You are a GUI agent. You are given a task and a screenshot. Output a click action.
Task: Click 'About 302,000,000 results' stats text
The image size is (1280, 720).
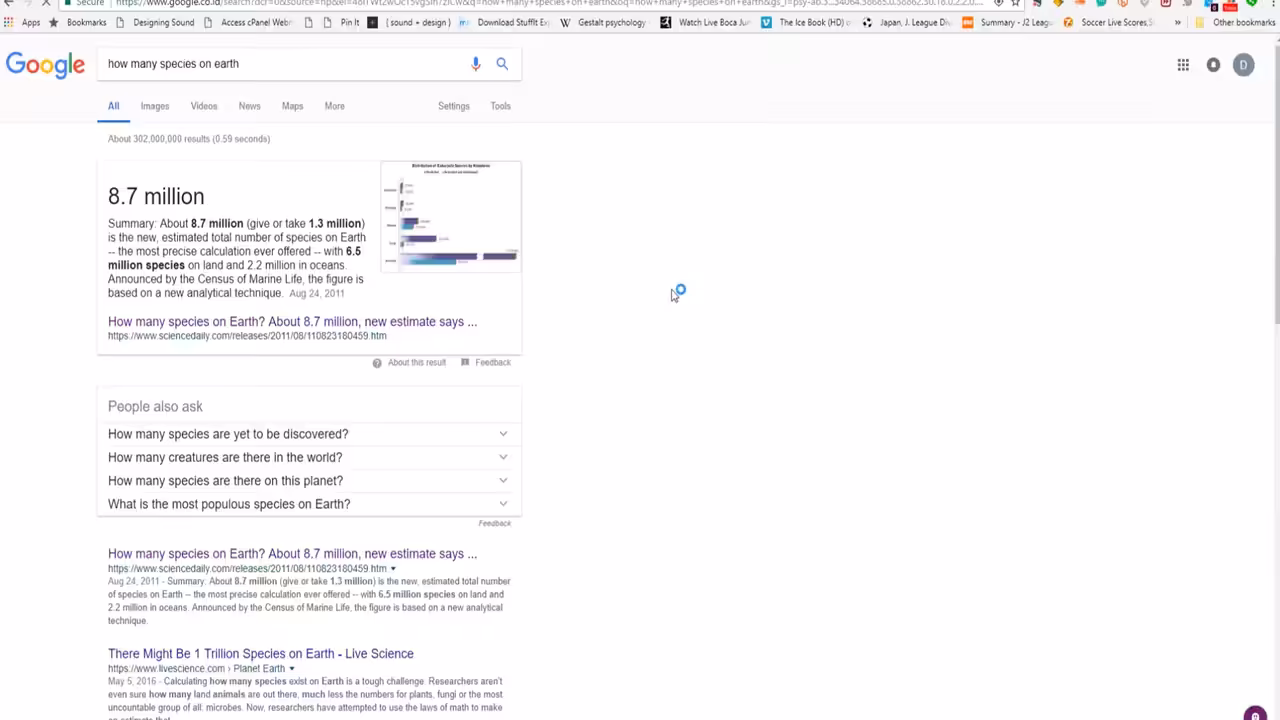click(x=189, y=139)
